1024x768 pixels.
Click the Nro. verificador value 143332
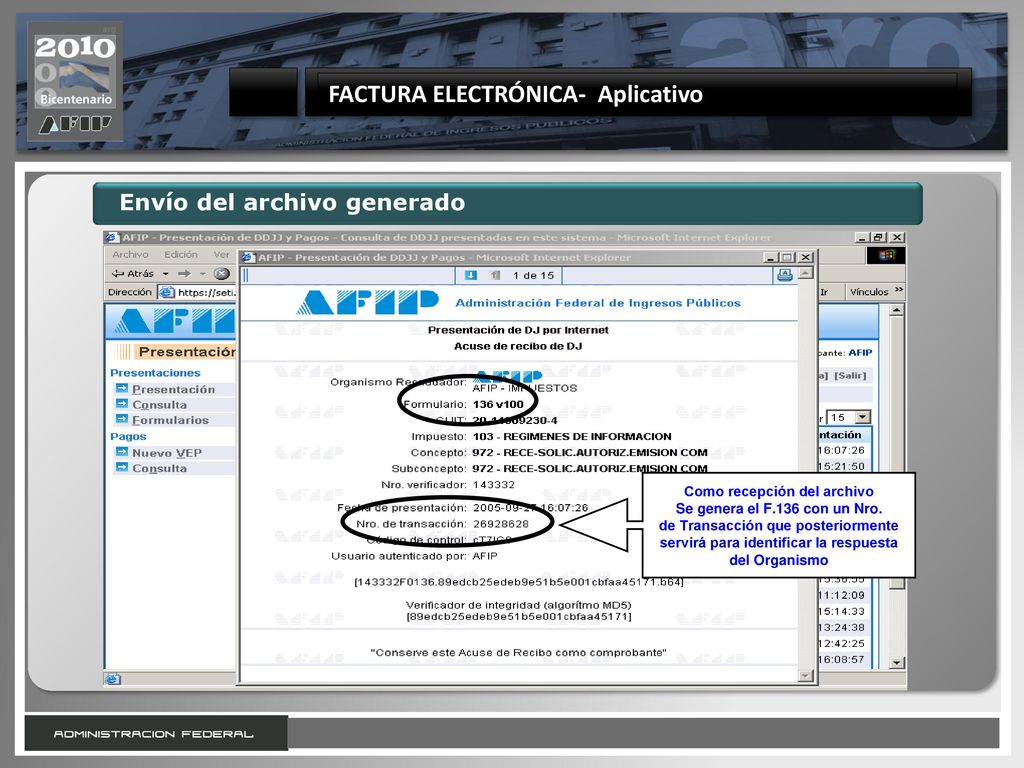[x=494, y=485]
